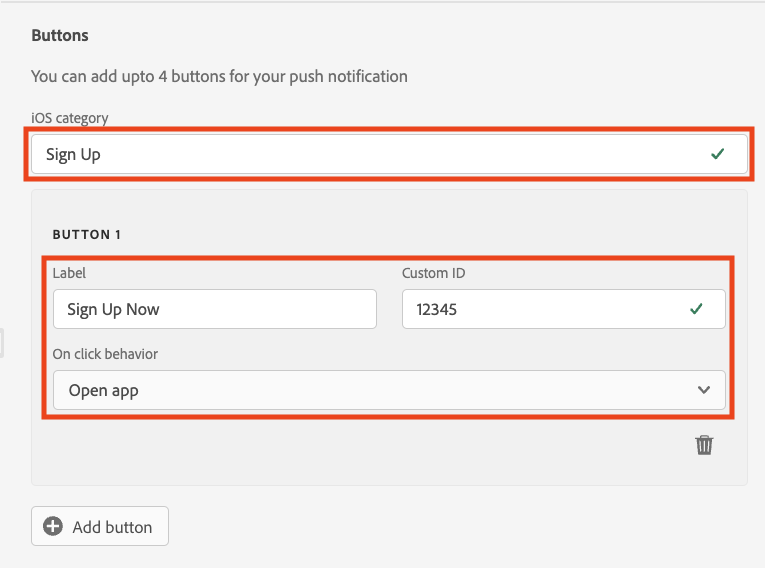The image size is (765, 568).
Task: Click the 'You can add upto 4 buttons' text
Action: point(219,77)
